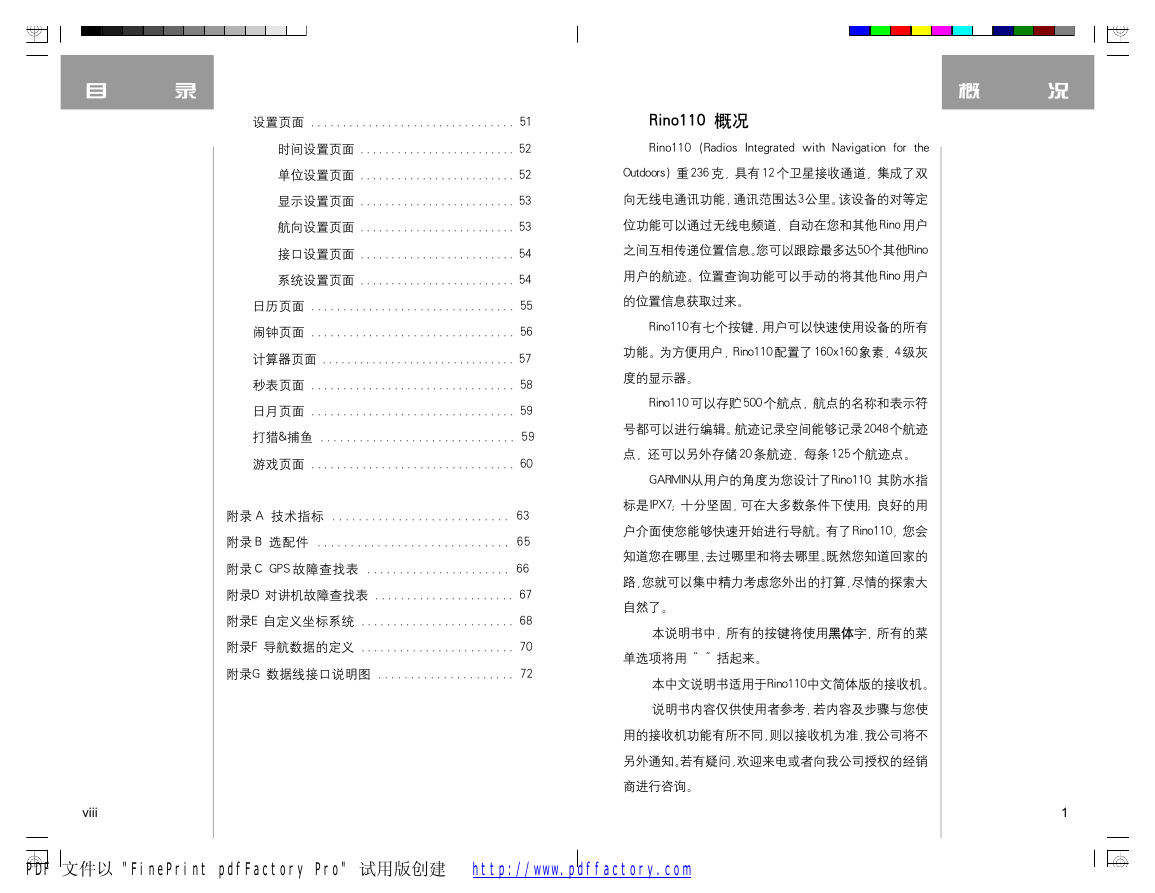Click the gray 目录 header tab
This screenshot has width=1155, height=893.
[137, 83]
